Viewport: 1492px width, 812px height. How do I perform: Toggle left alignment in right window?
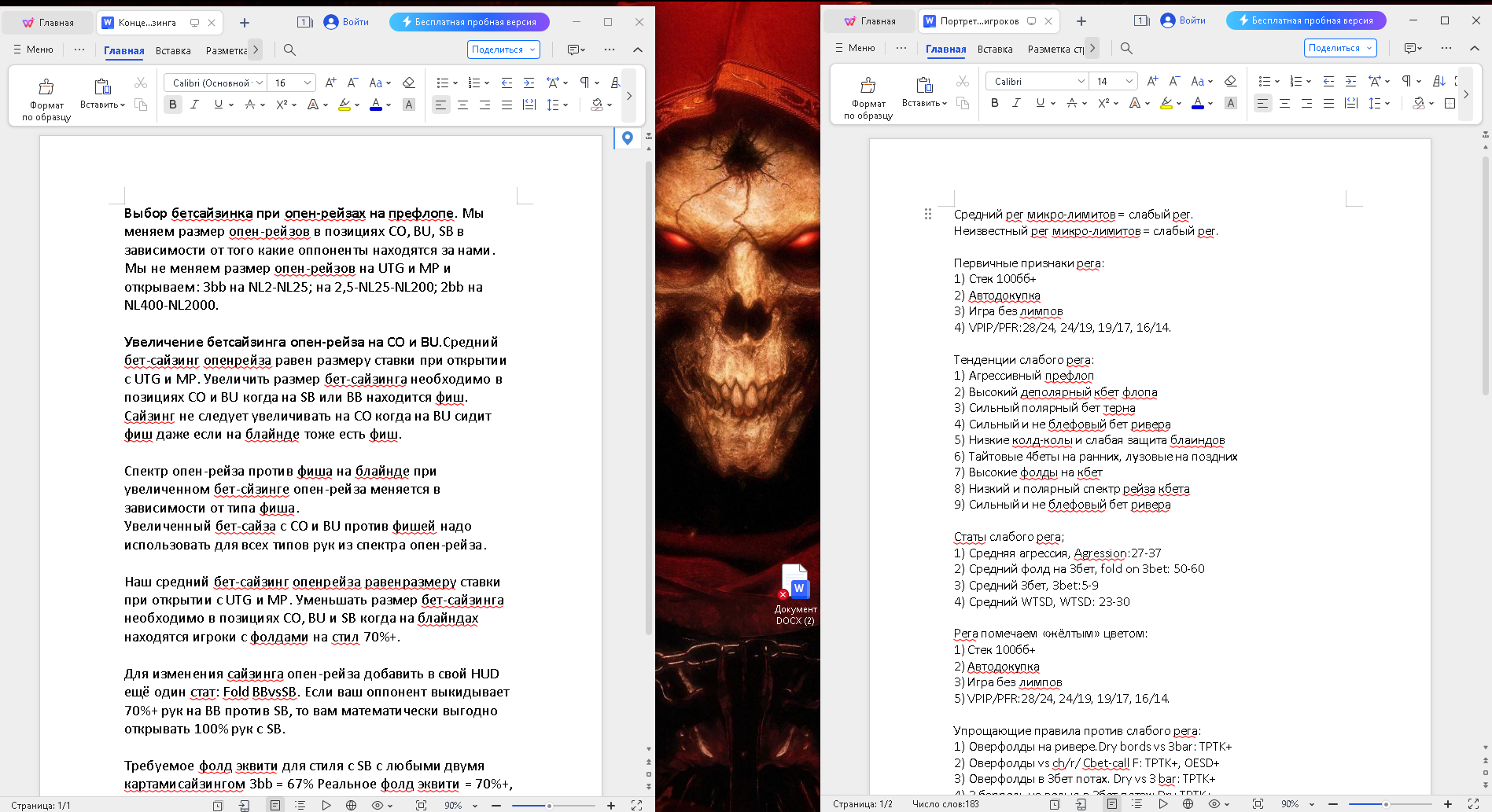(x=1262, y=103)
